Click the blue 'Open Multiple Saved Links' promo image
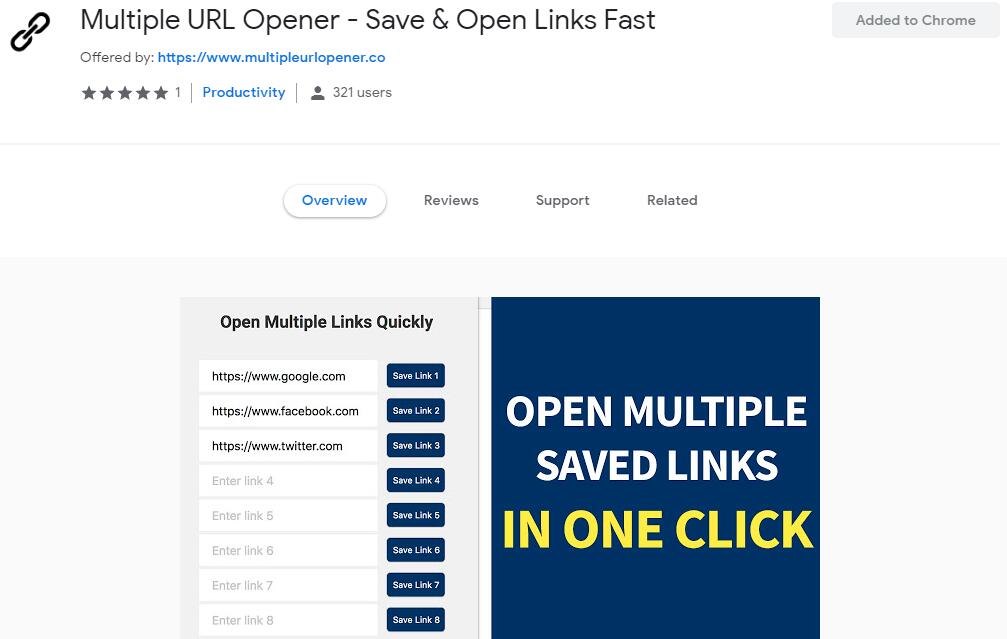The height and width of the screenshot is (639, 1007). tap(656, 468)
